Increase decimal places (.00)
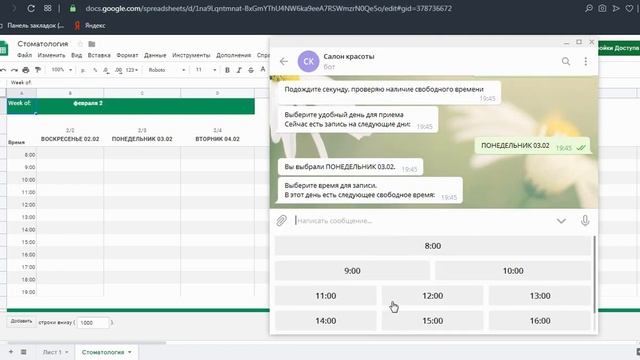The width and height of the screenshot is (640, 360). point(118,70)
